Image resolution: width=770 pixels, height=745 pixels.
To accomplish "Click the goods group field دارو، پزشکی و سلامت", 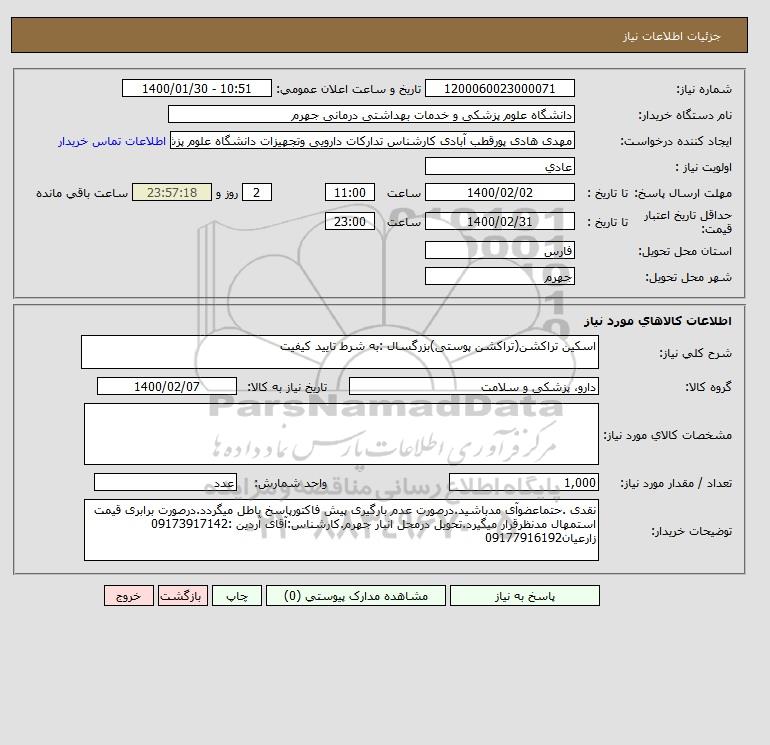I will [x=473, y=386].
